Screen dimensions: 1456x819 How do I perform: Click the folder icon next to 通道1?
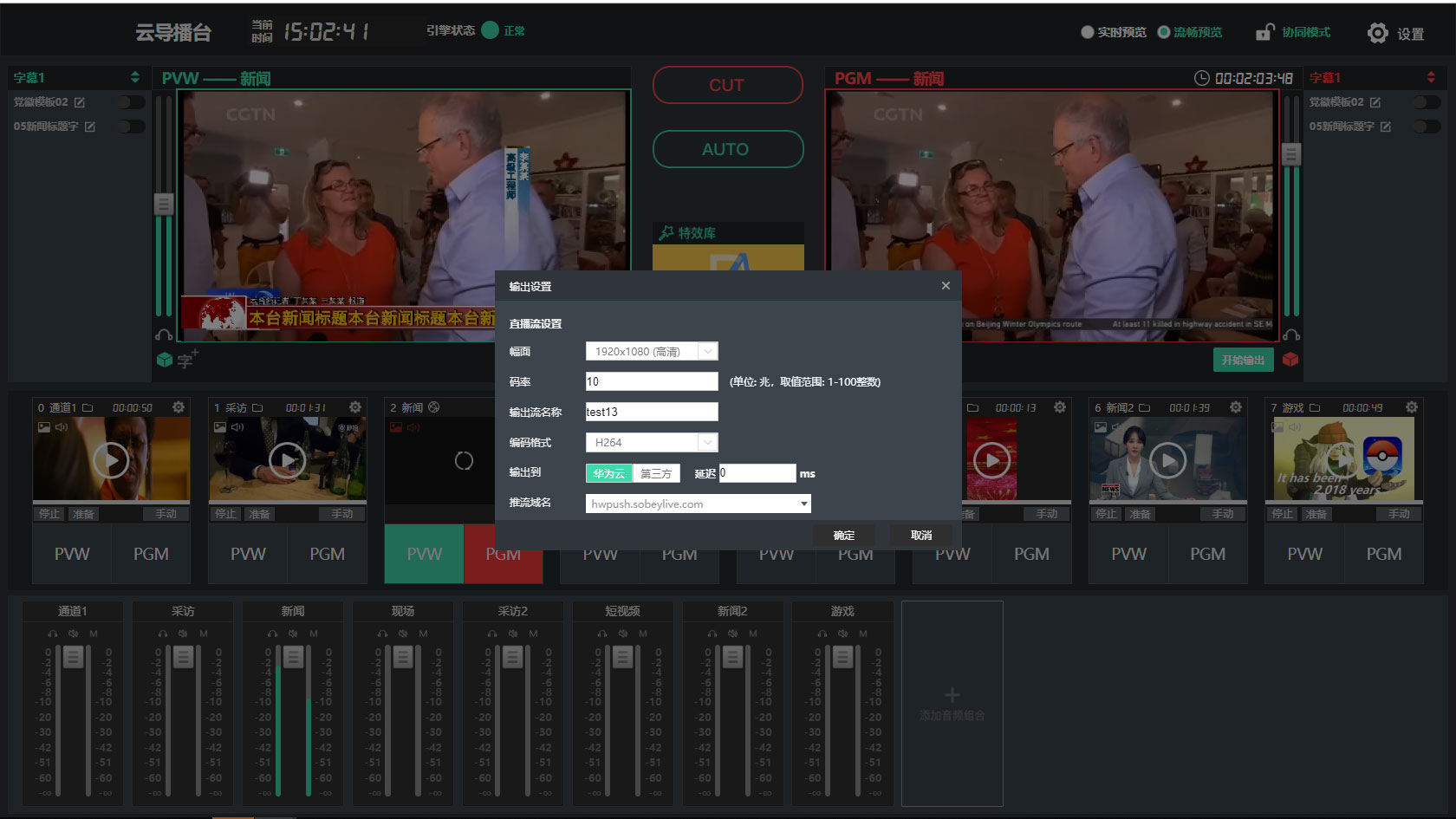(88, 407)
